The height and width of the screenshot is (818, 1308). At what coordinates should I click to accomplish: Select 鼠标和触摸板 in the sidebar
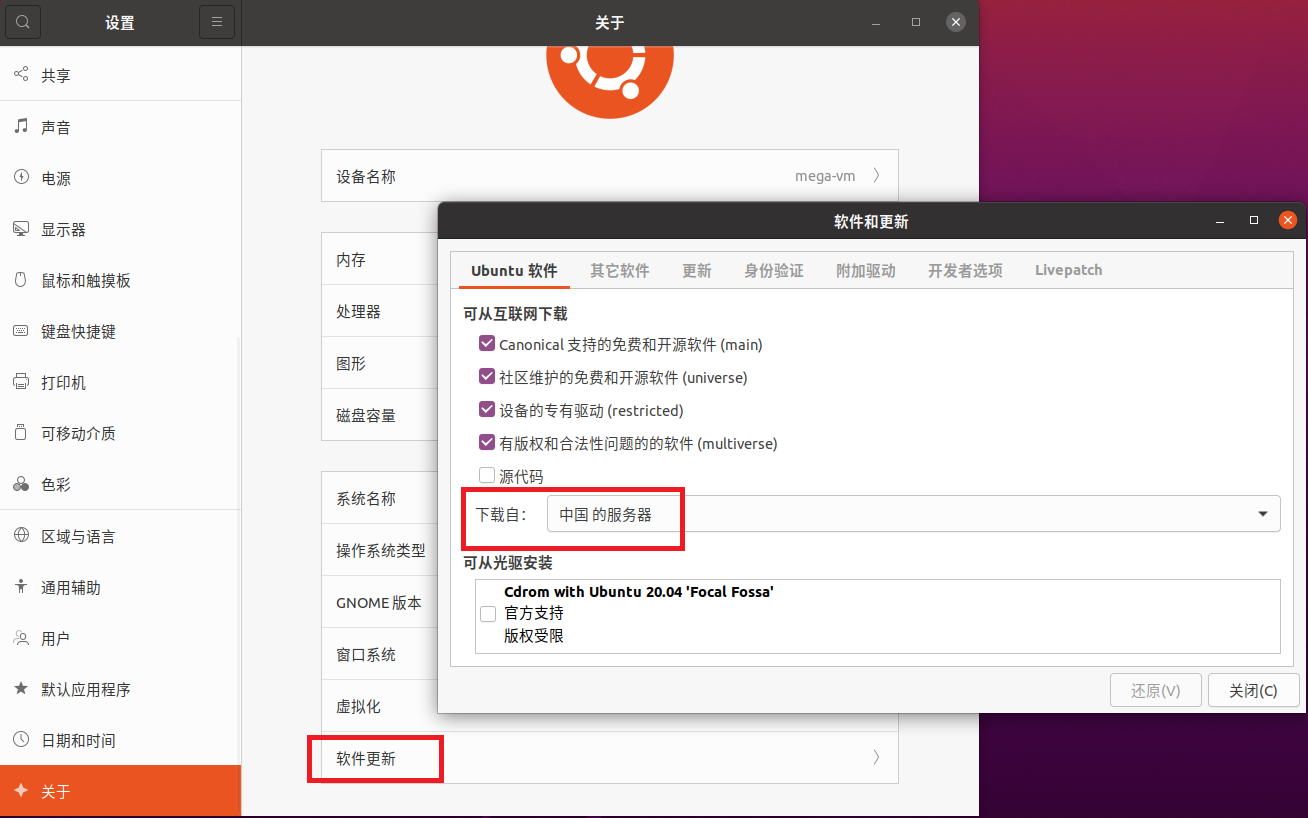[x=120, y=280]
